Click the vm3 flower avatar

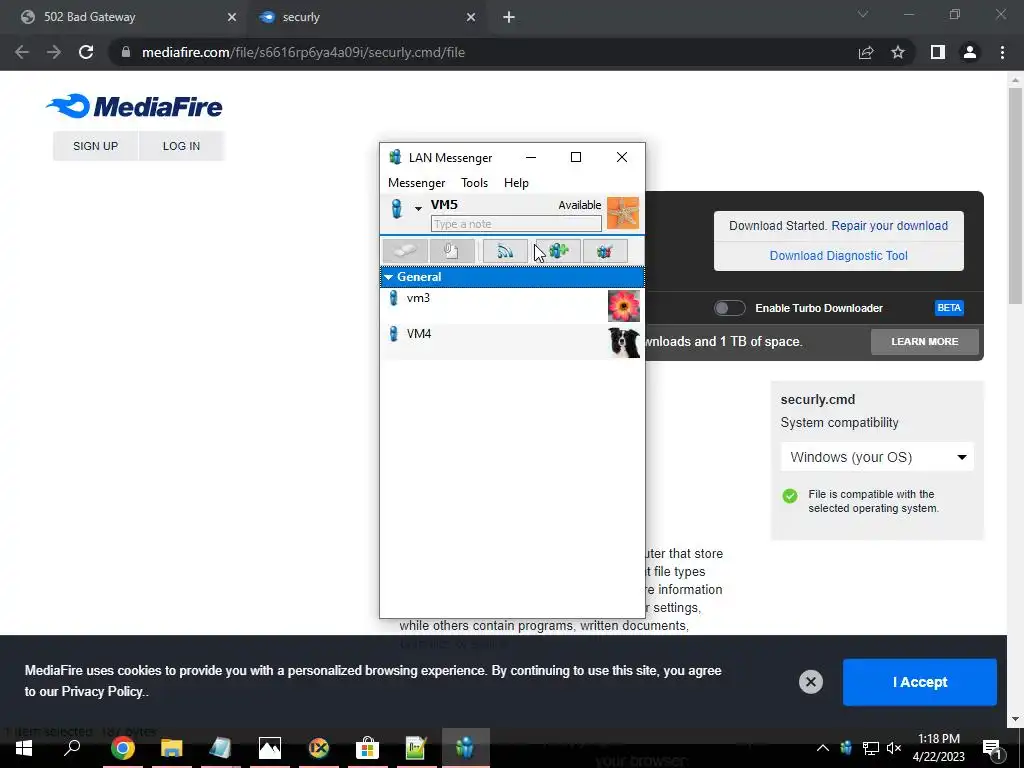click(624, 306)
